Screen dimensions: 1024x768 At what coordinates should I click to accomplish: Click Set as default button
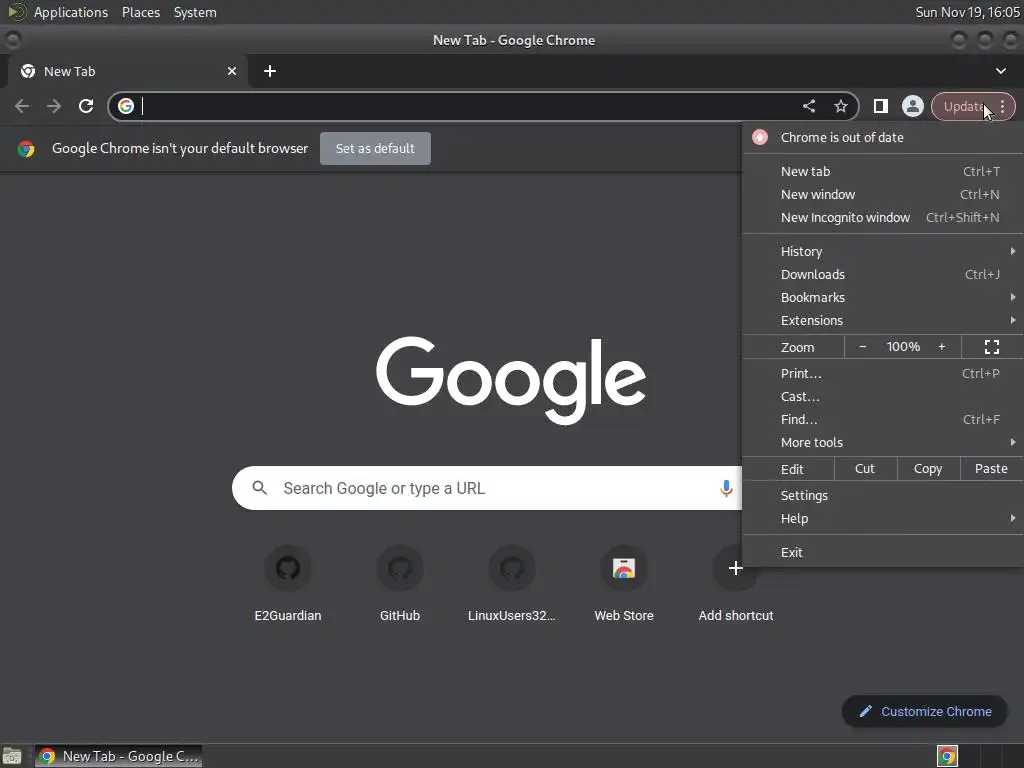pyautogui.click(x=375, y=148)
